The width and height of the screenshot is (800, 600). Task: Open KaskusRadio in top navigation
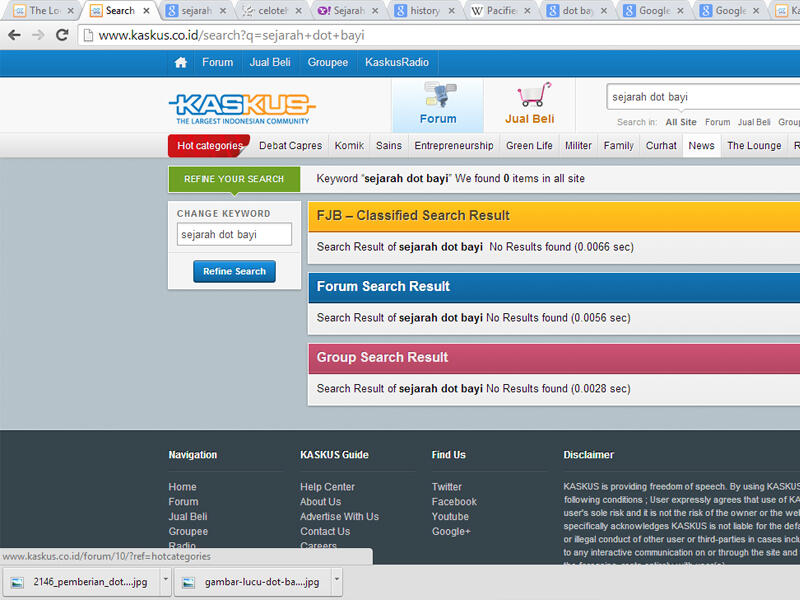[x=396, y=62]
